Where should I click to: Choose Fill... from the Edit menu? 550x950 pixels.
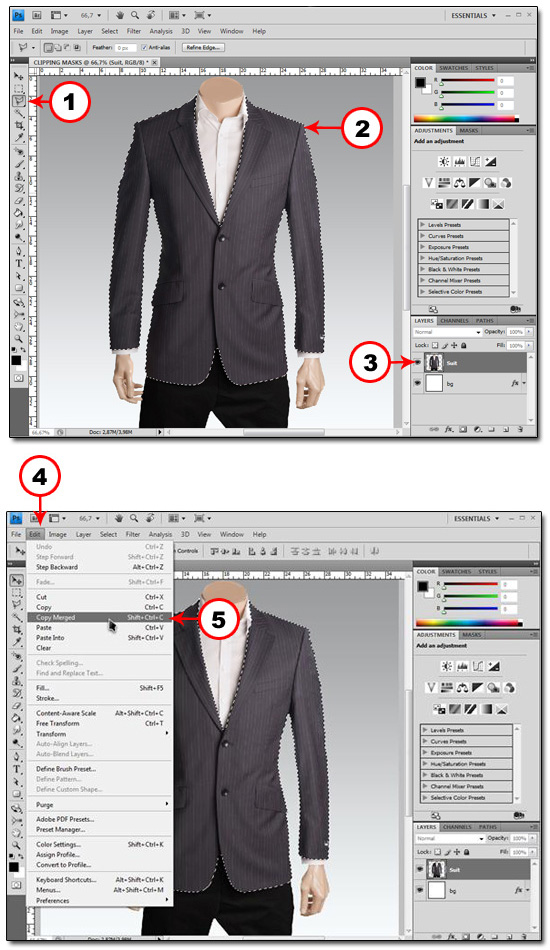(x=101, y=688)
